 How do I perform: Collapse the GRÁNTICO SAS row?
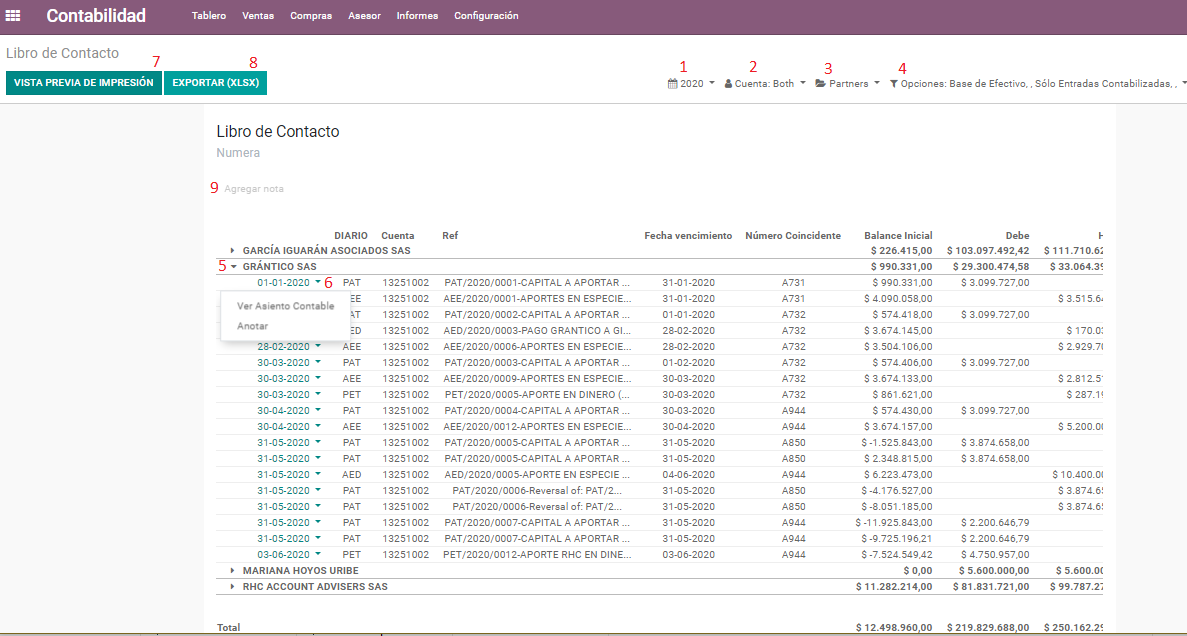click(234, 267)
